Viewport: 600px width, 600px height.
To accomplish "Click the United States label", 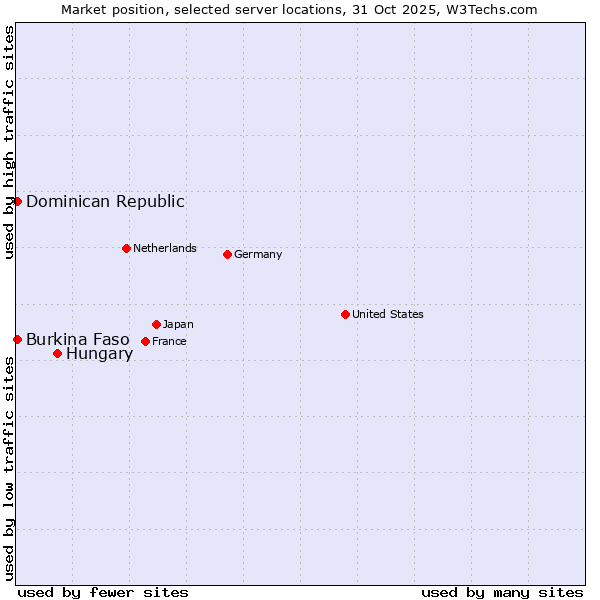I will tap(387, 314).
